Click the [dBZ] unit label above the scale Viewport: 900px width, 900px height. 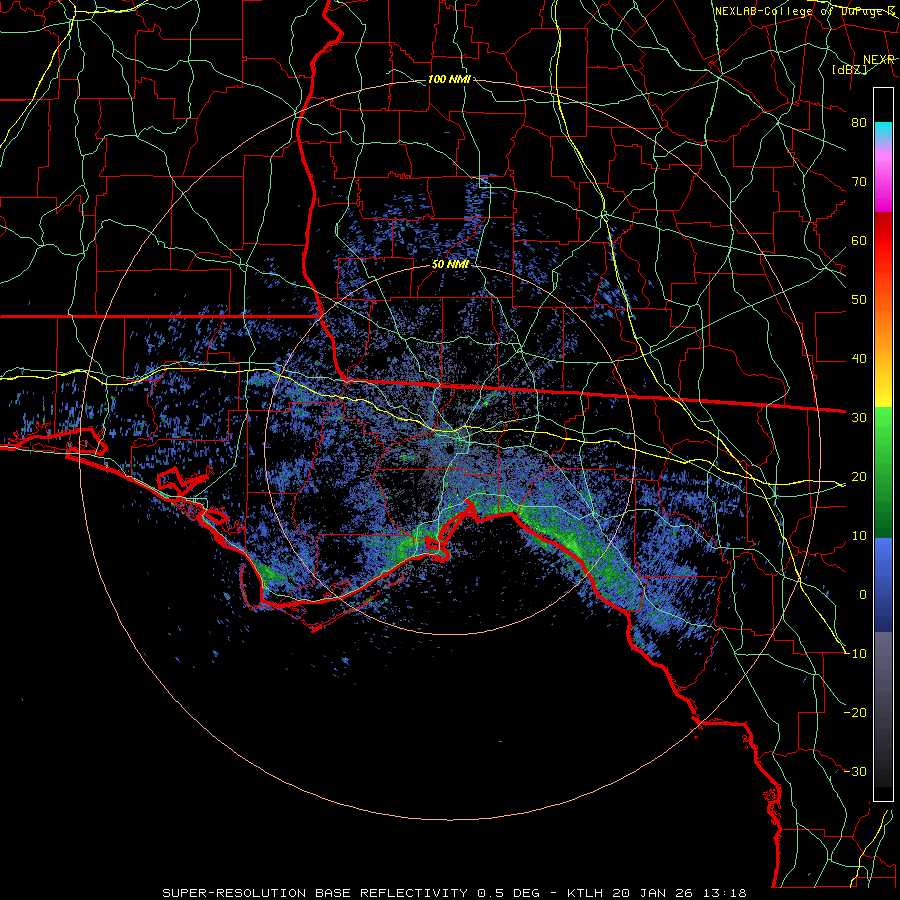click(x=849, y=69)
